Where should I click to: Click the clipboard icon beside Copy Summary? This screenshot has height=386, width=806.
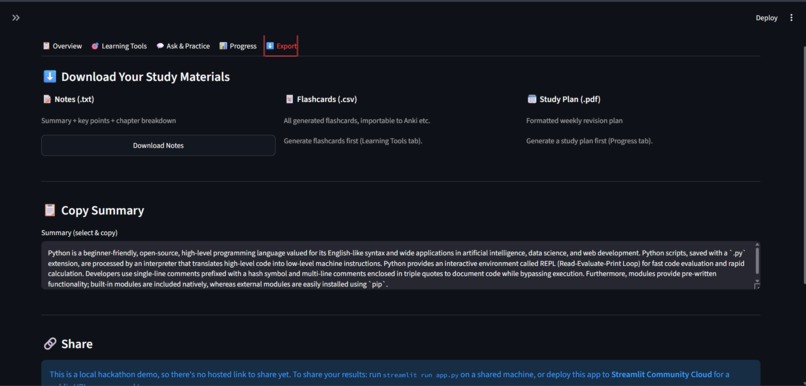tap(50, 210)
